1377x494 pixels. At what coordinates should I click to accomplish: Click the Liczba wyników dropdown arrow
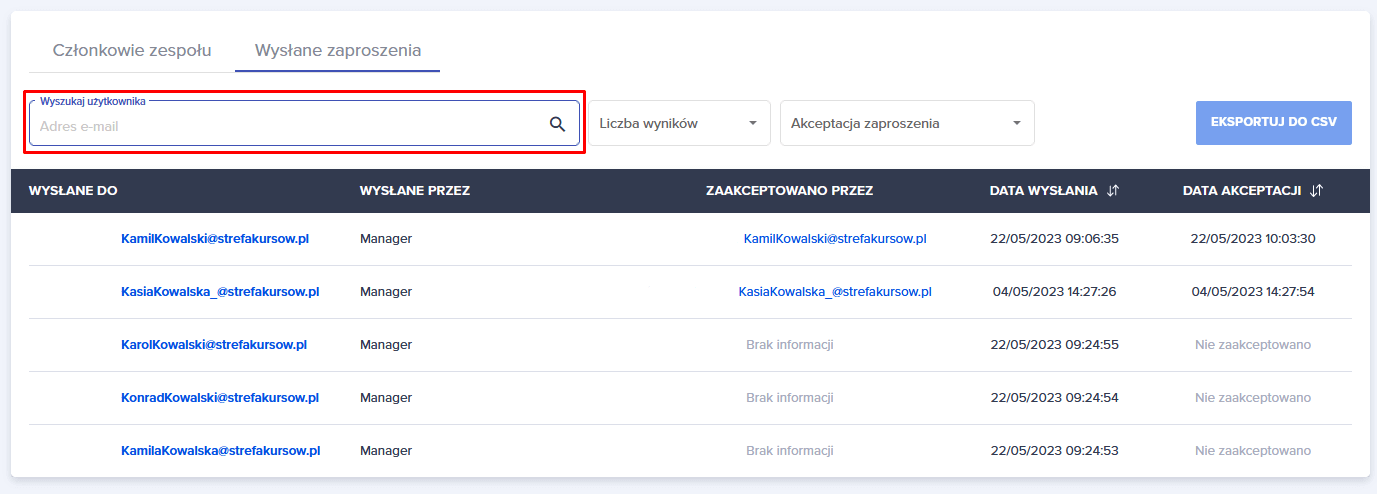pyautogui.click(x=752, y=124)
